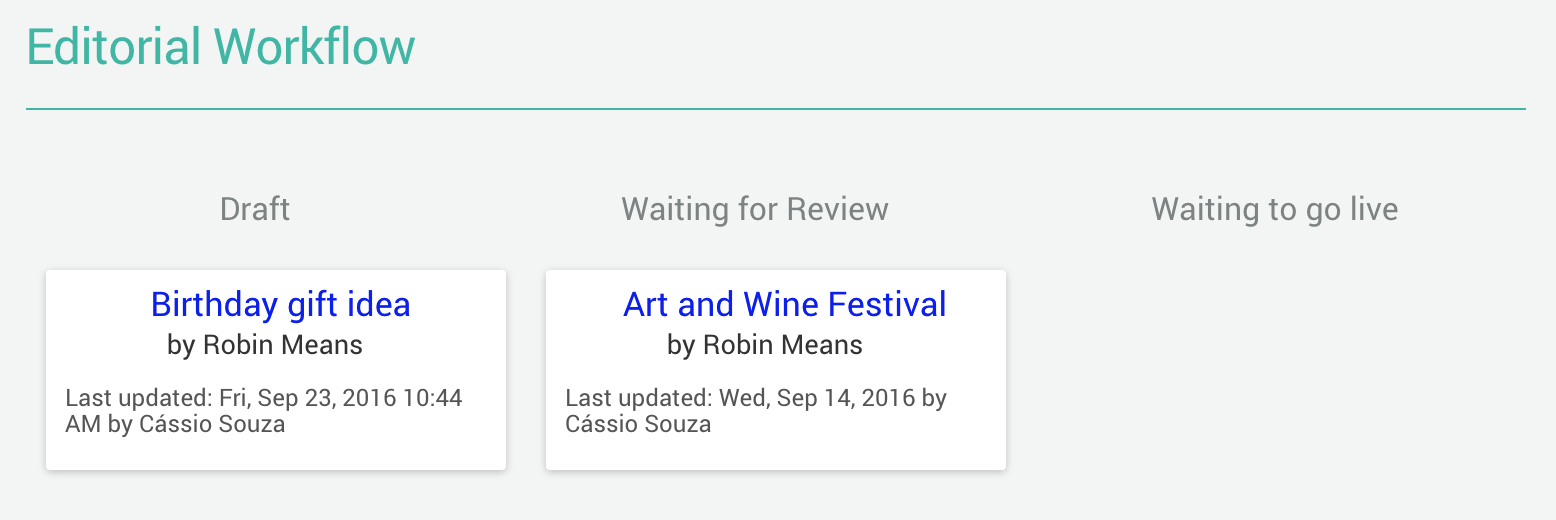Select the Draft column header
Image resolution: width=1556 pixels, height=520 pixels.
click(x=255, y=209)
